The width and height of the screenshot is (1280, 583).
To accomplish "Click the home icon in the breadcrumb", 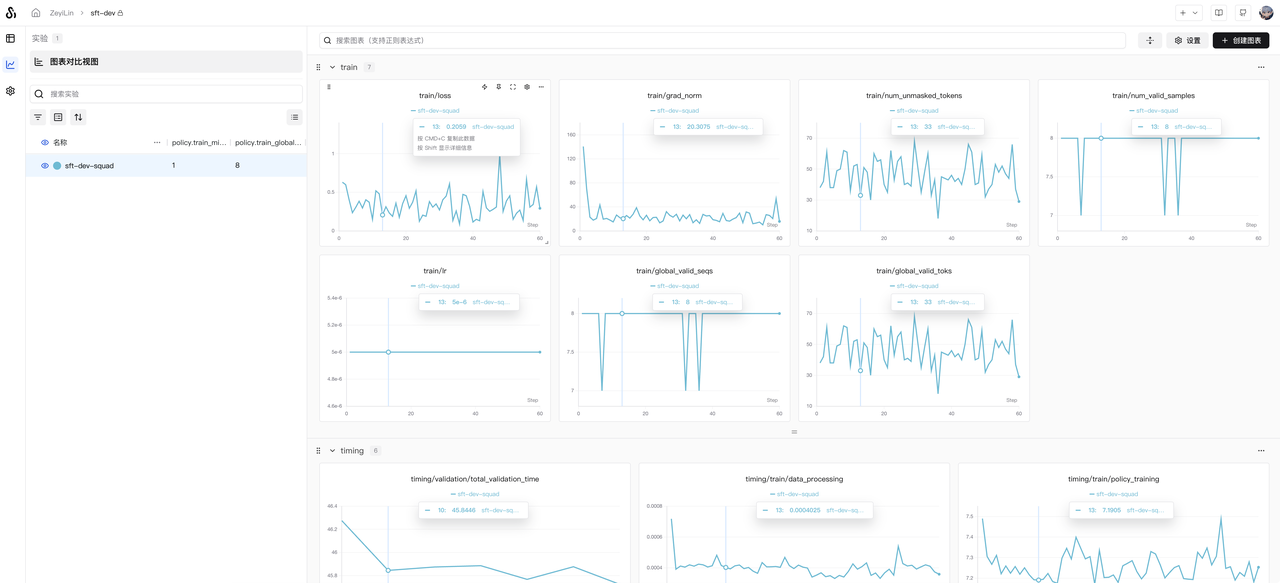I will pos(37,13).
